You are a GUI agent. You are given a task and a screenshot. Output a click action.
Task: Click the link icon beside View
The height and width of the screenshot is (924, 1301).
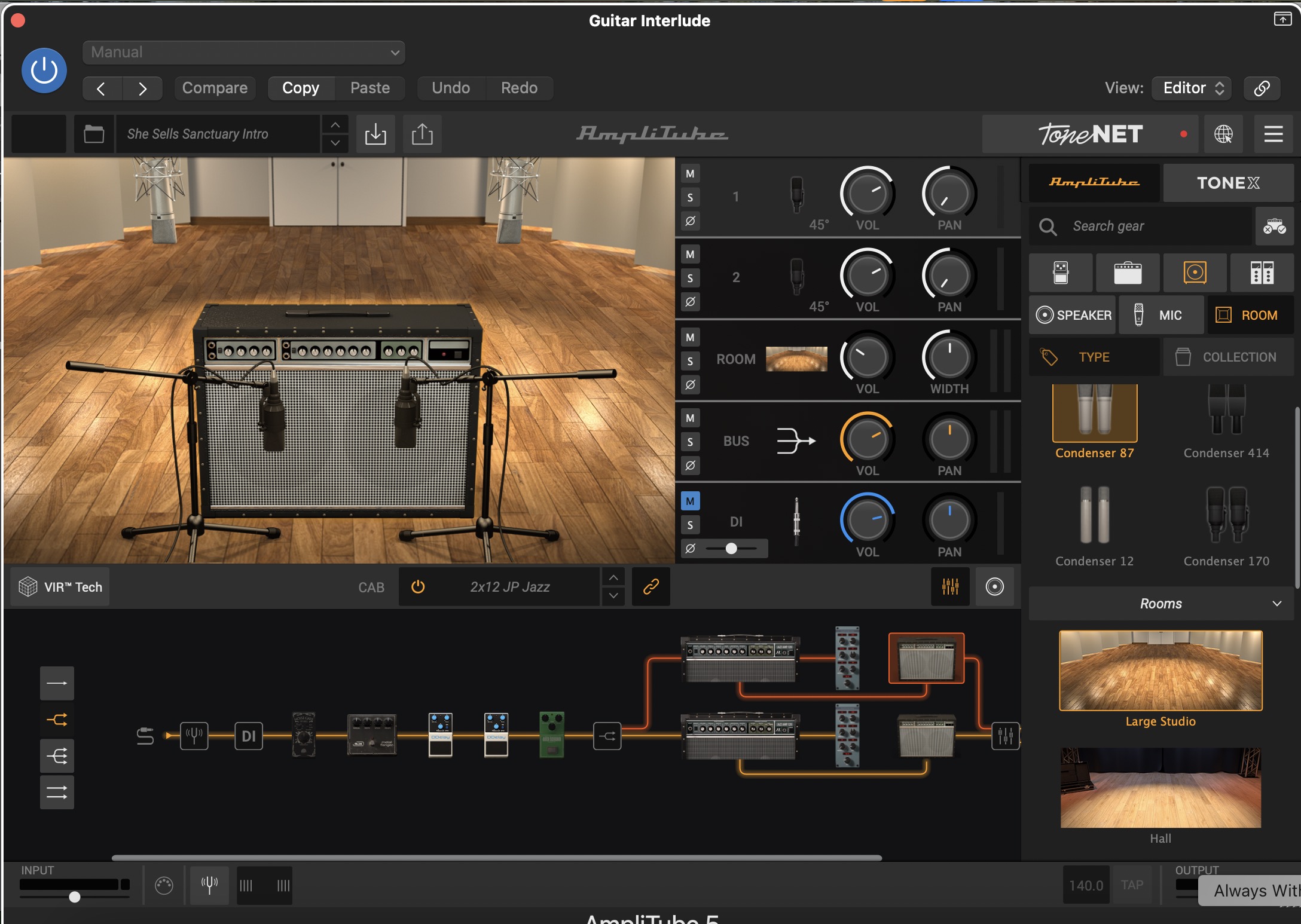point(1262,88)
